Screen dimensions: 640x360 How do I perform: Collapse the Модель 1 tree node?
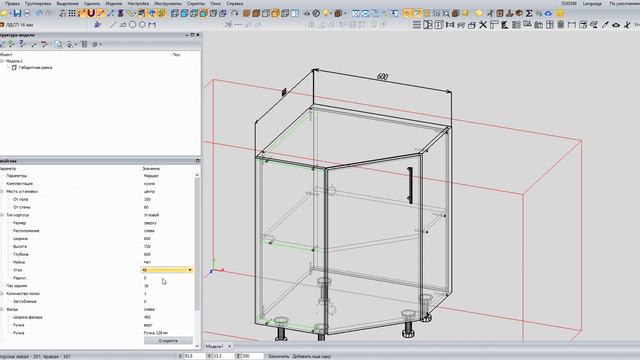click(2, 61)
